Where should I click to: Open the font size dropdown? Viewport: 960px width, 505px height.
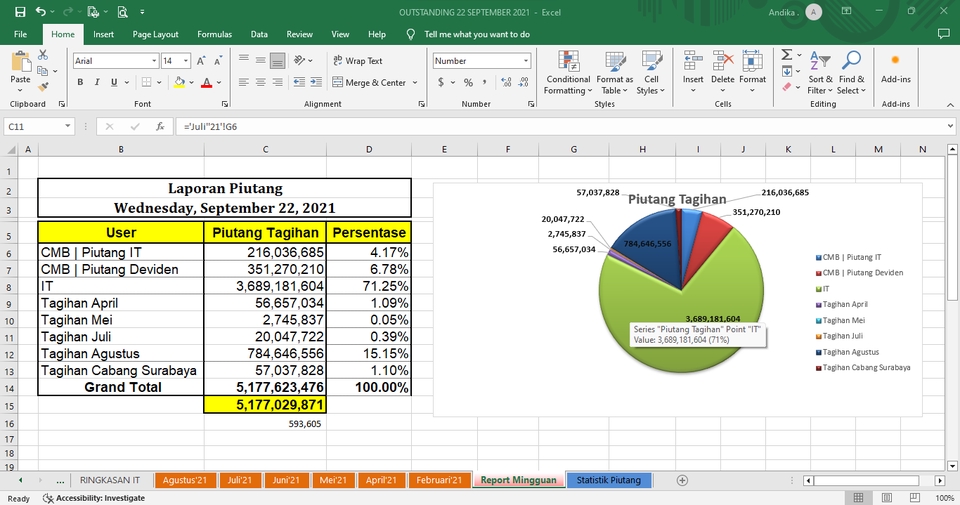186,61
